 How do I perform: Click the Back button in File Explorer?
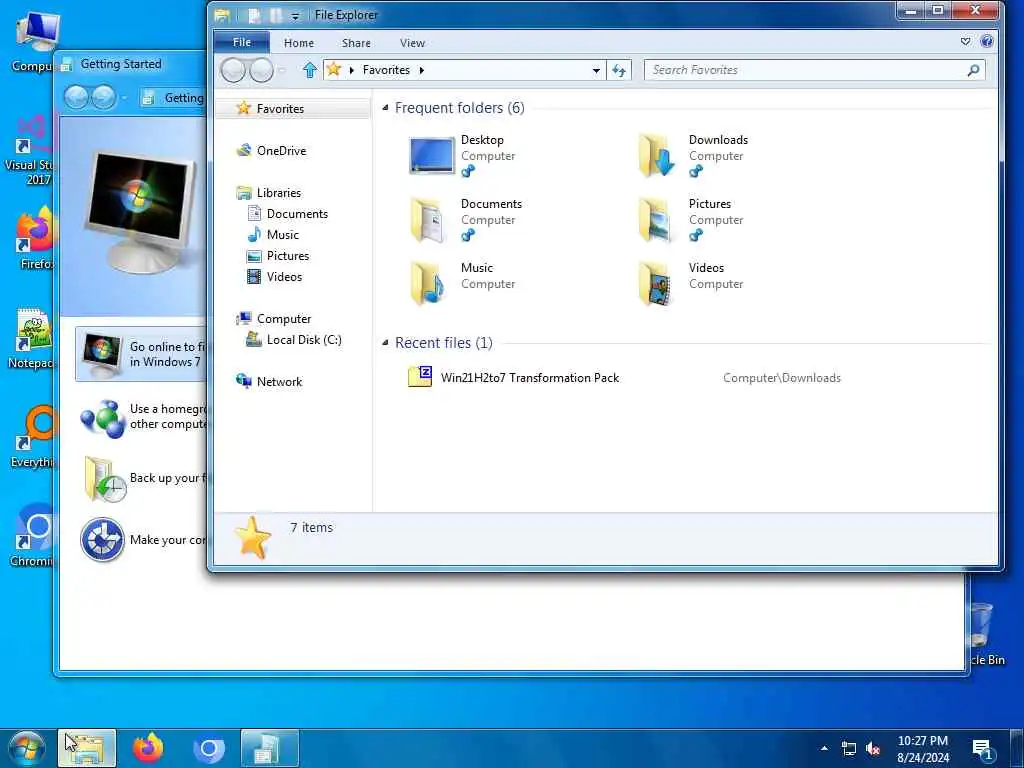[233, 70]
